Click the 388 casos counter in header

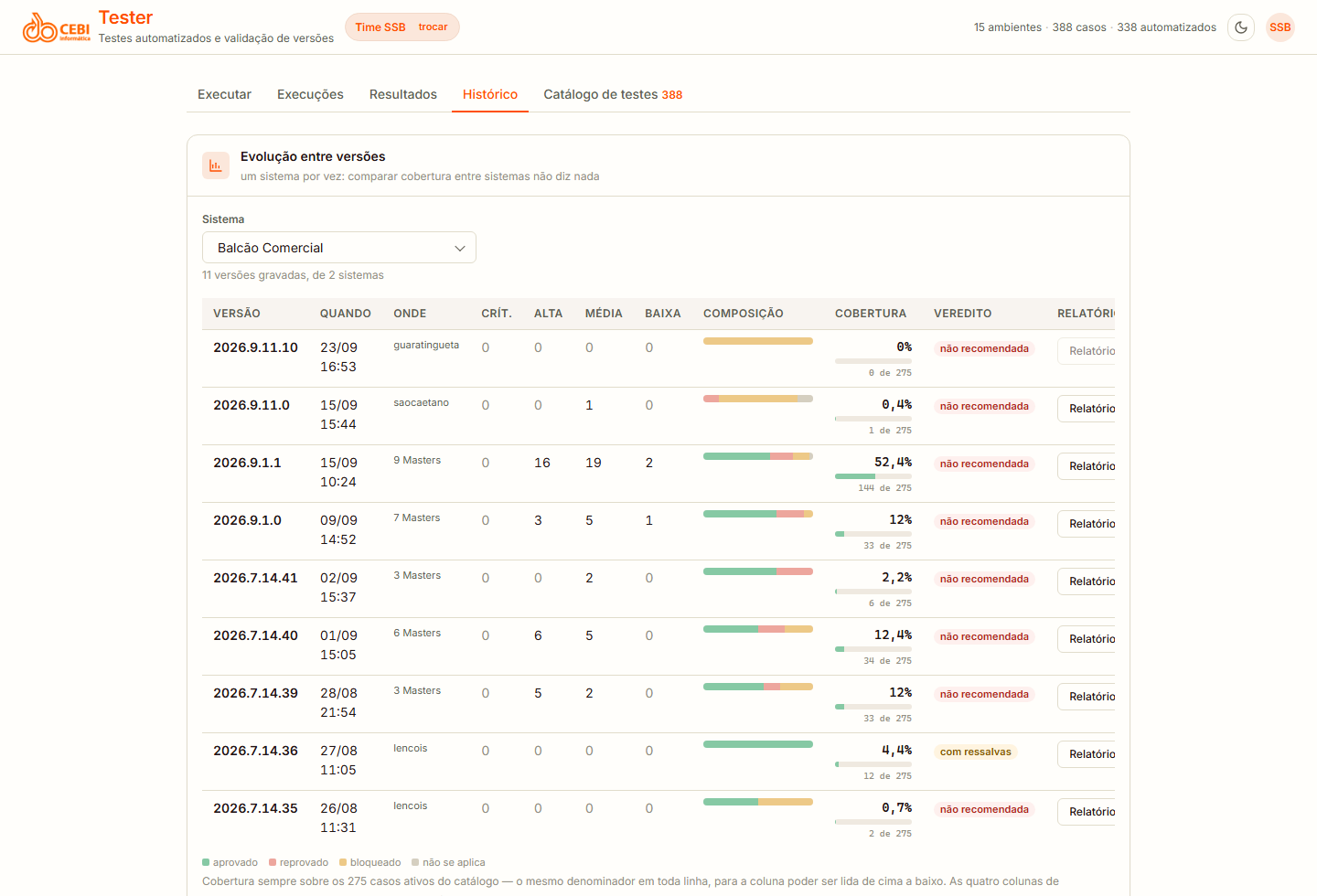click(x=1079, y=27)
